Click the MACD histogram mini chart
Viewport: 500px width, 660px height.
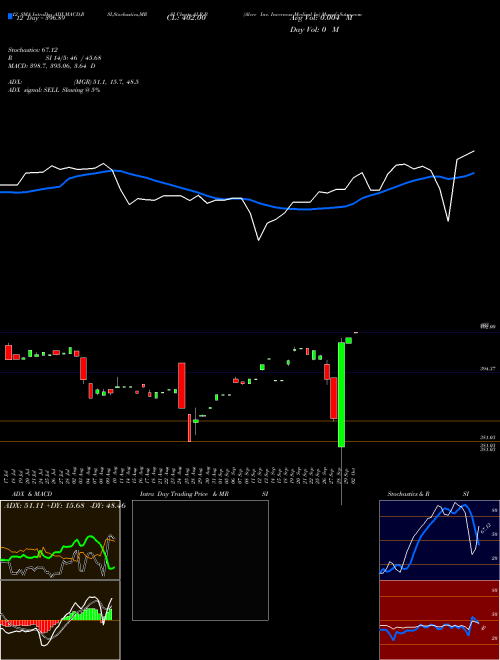60,620
